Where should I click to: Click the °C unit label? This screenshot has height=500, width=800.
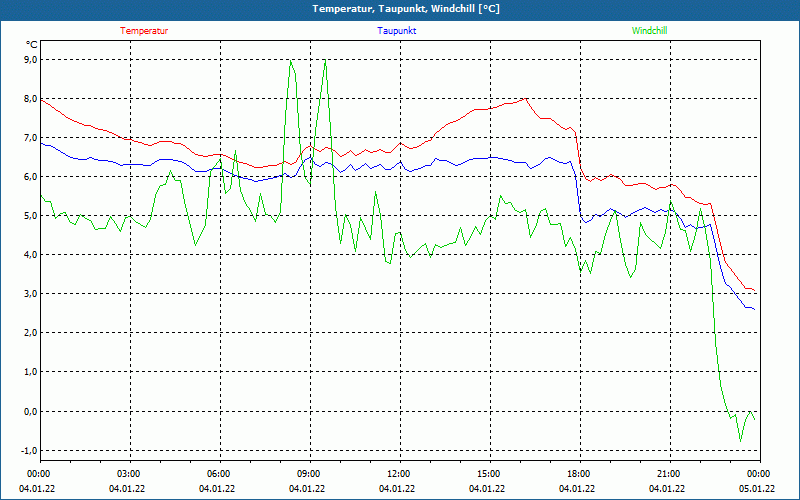pyautogui.click(x=32, y=44)
